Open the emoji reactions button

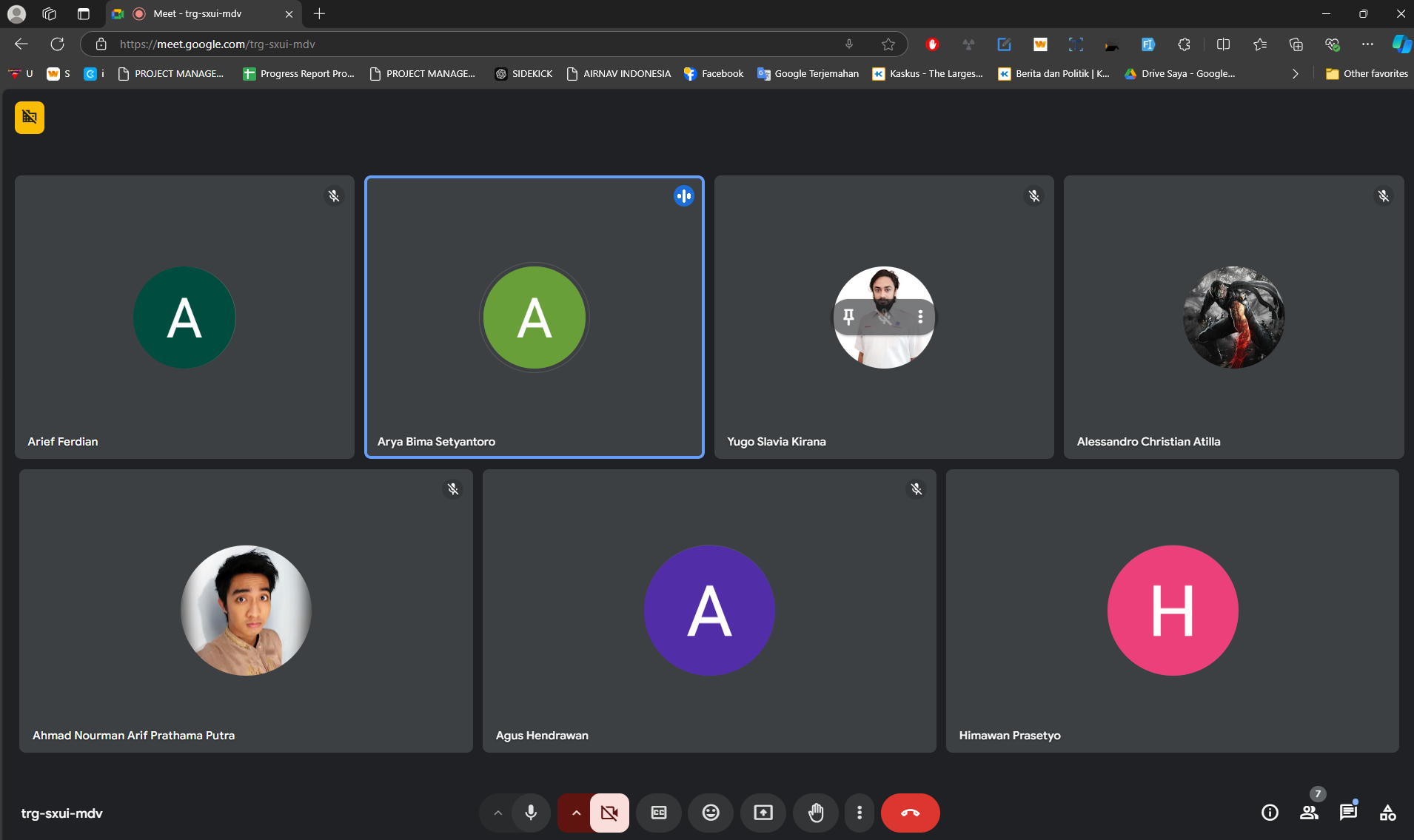[710, 813]
